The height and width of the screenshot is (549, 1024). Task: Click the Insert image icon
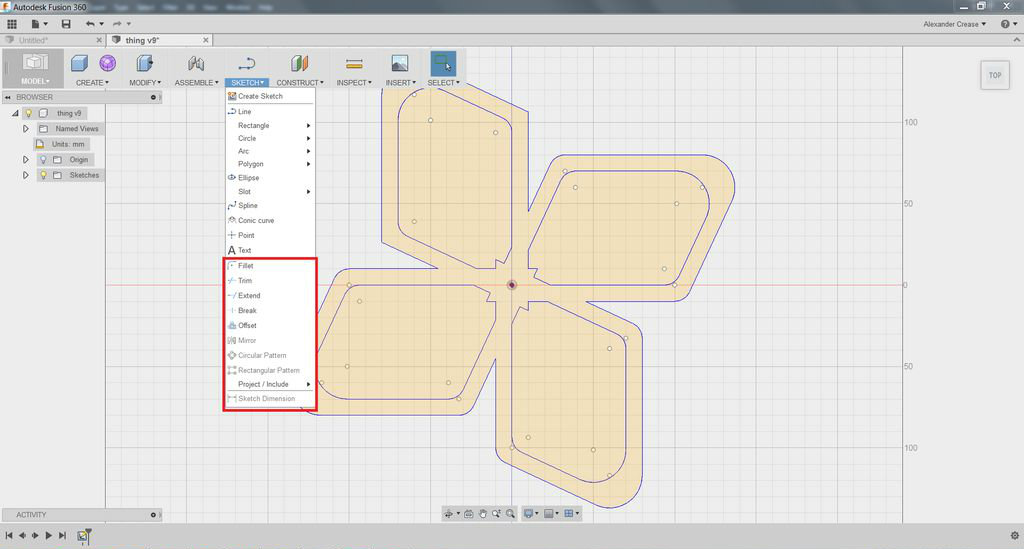pos(400,63)
